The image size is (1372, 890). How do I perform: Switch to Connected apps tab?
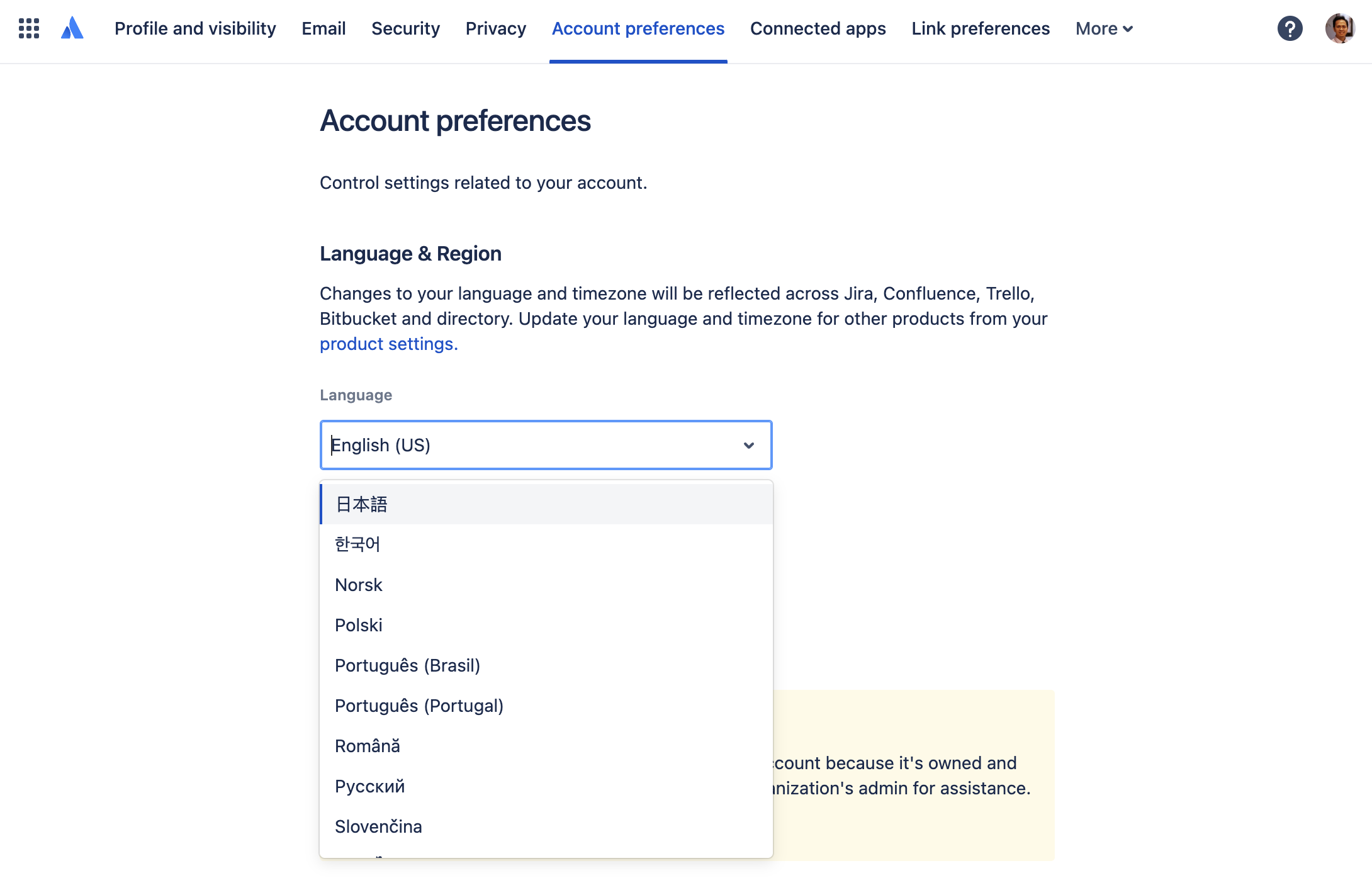click(818, 28)
